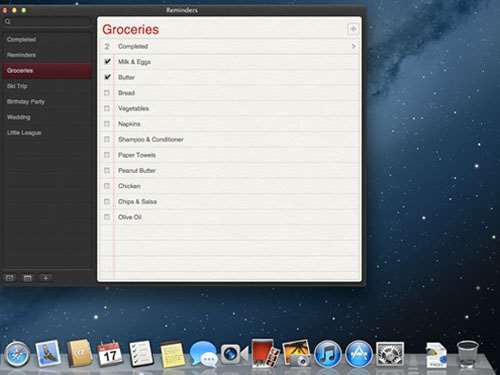
Task: Check off the Bread item
Action: click(x=107, y=93)
